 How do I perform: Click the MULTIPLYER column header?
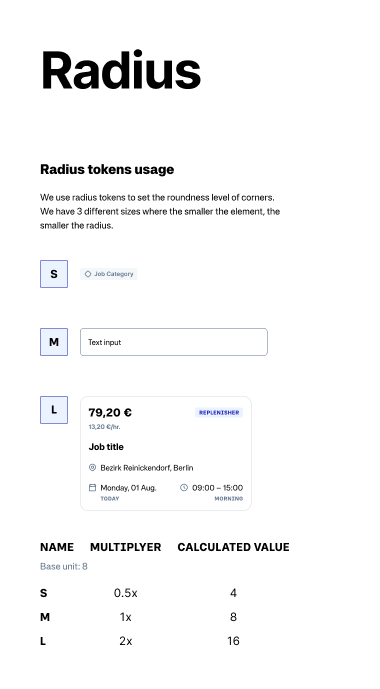[126, 547]
